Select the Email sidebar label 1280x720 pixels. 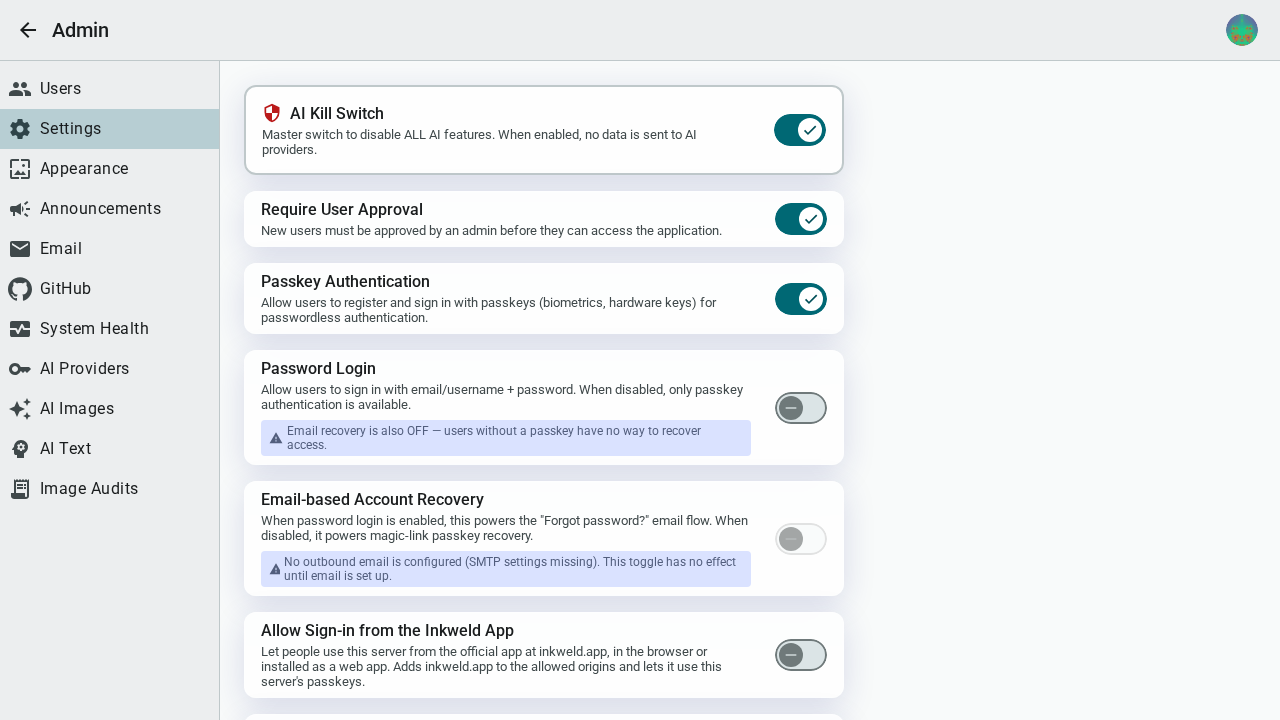(61, 249)
